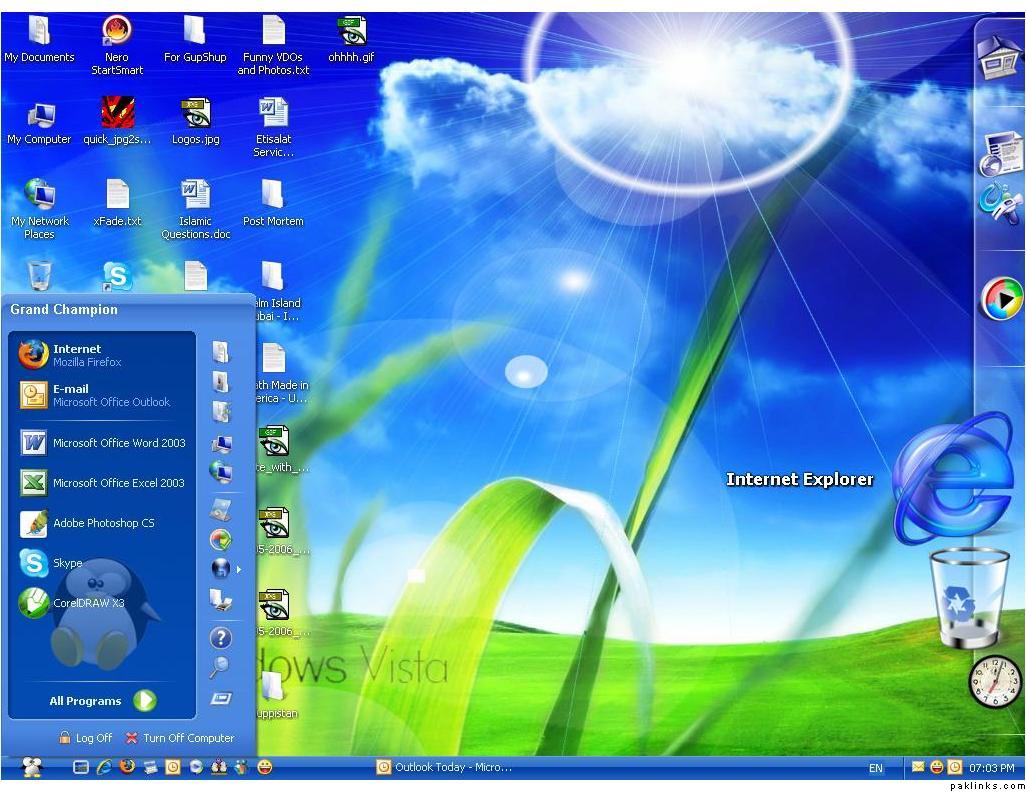This screenshot has width=1026, height=792.
Task: Open the Recycle Bin in the dock
Action: (x=968, y=598)
